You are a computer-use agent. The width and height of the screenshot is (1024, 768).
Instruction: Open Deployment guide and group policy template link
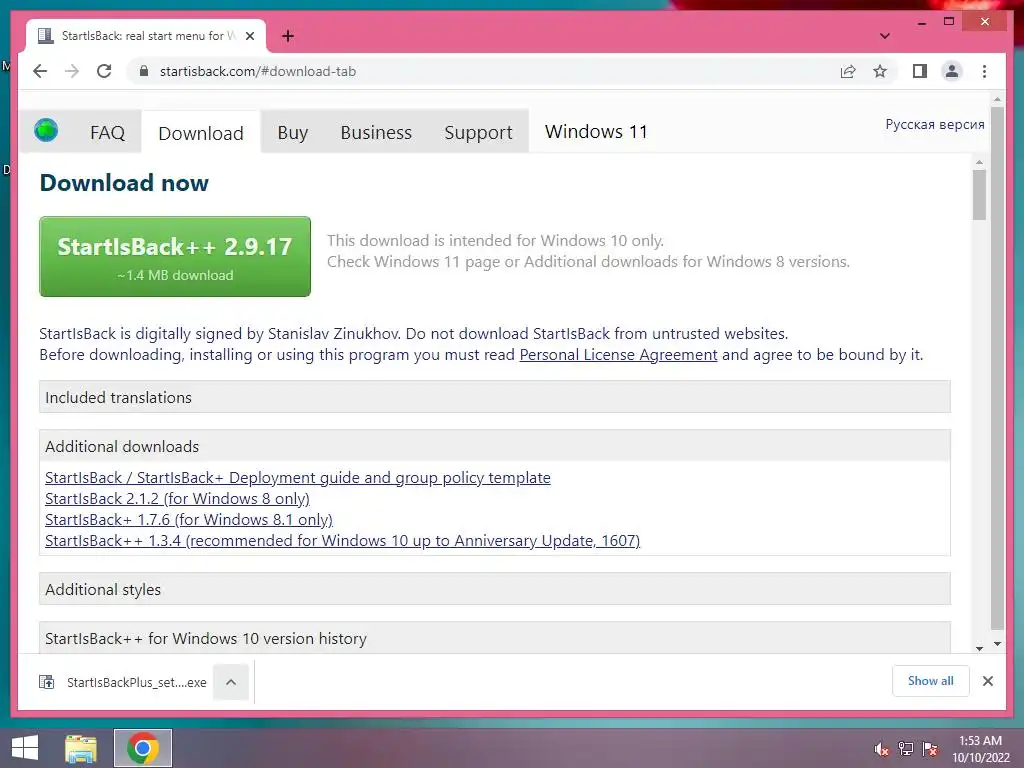[298, 477]
